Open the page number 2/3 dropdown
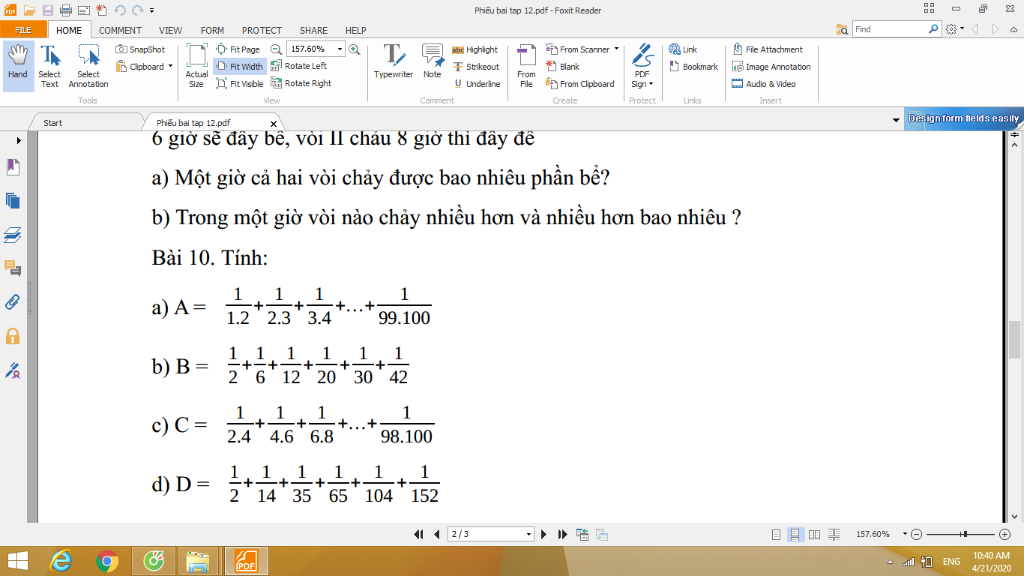The width and height of the screenshot is (1024, 576). pos(528,534)
